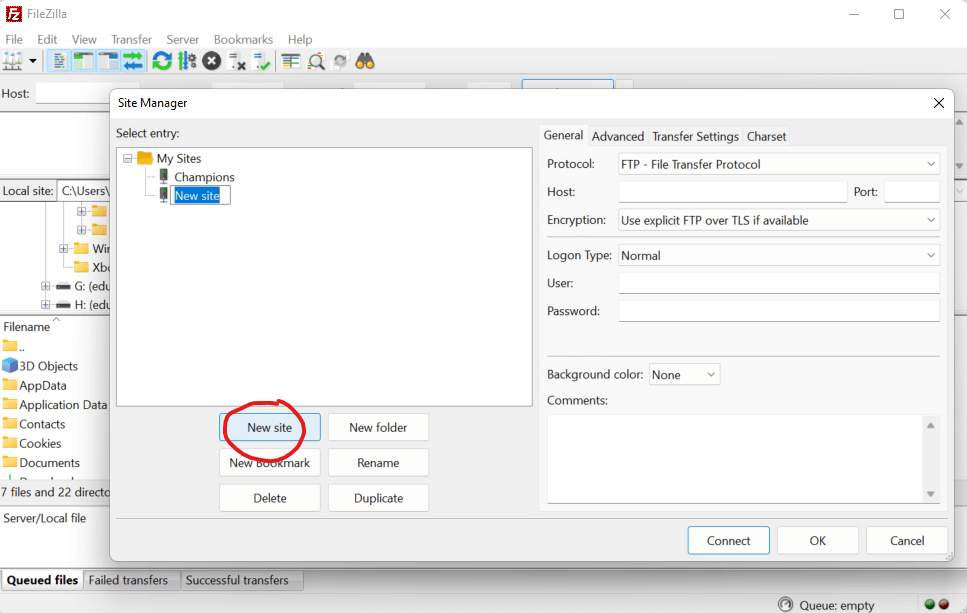967x613 pixels.
Task: Click the Connect button
Action: [x=728, y=541]
